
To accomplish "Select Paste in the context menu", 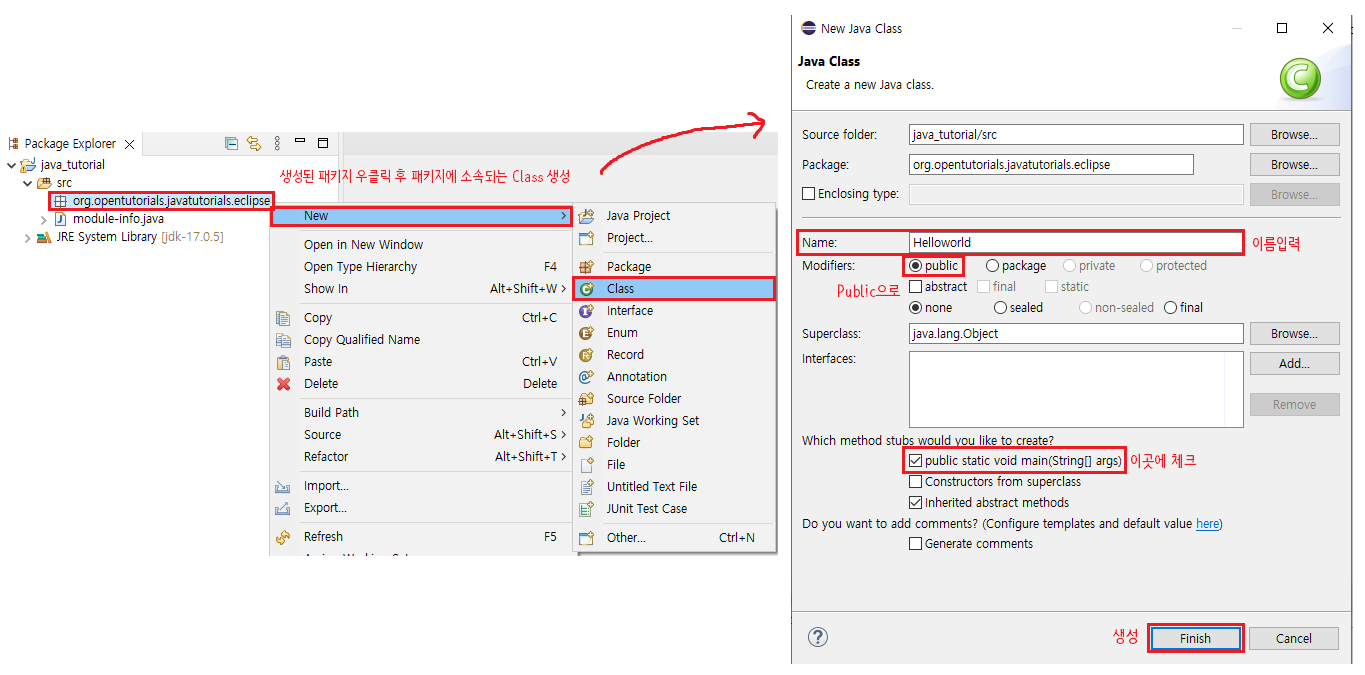I will 421,362.
